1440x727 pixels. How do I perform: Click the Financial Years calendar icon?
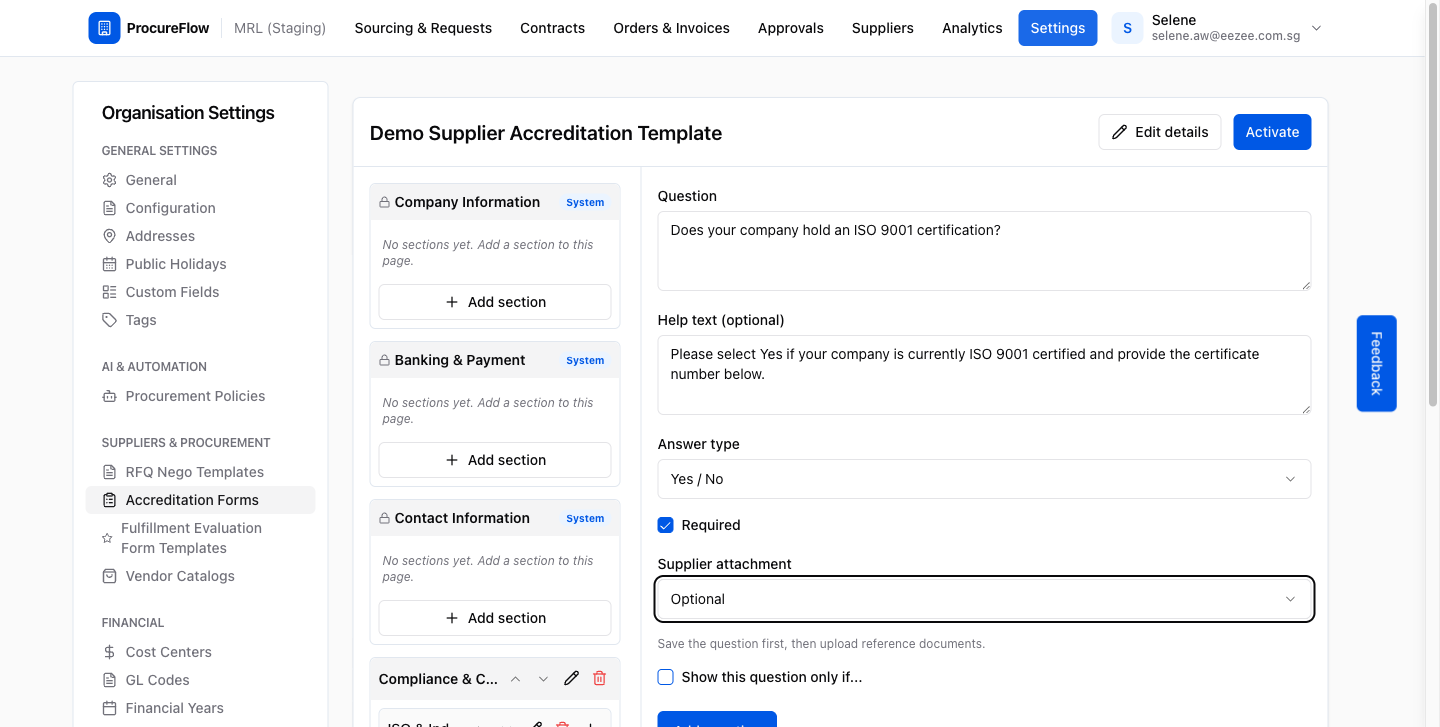tap(110, 708)
